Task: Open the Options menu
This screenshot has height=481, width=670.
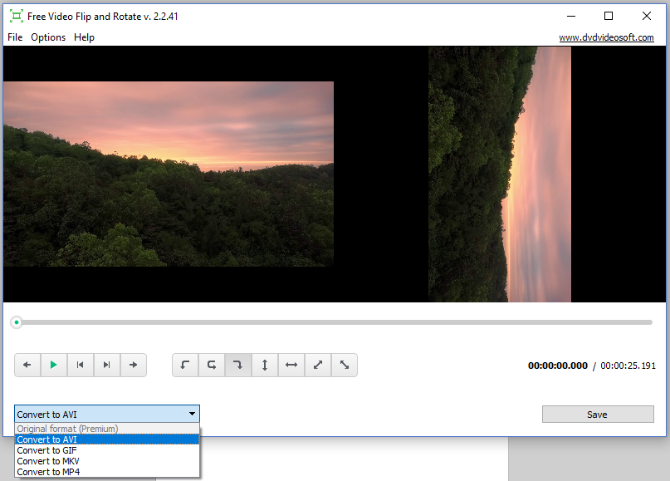Action: (48, 37)
